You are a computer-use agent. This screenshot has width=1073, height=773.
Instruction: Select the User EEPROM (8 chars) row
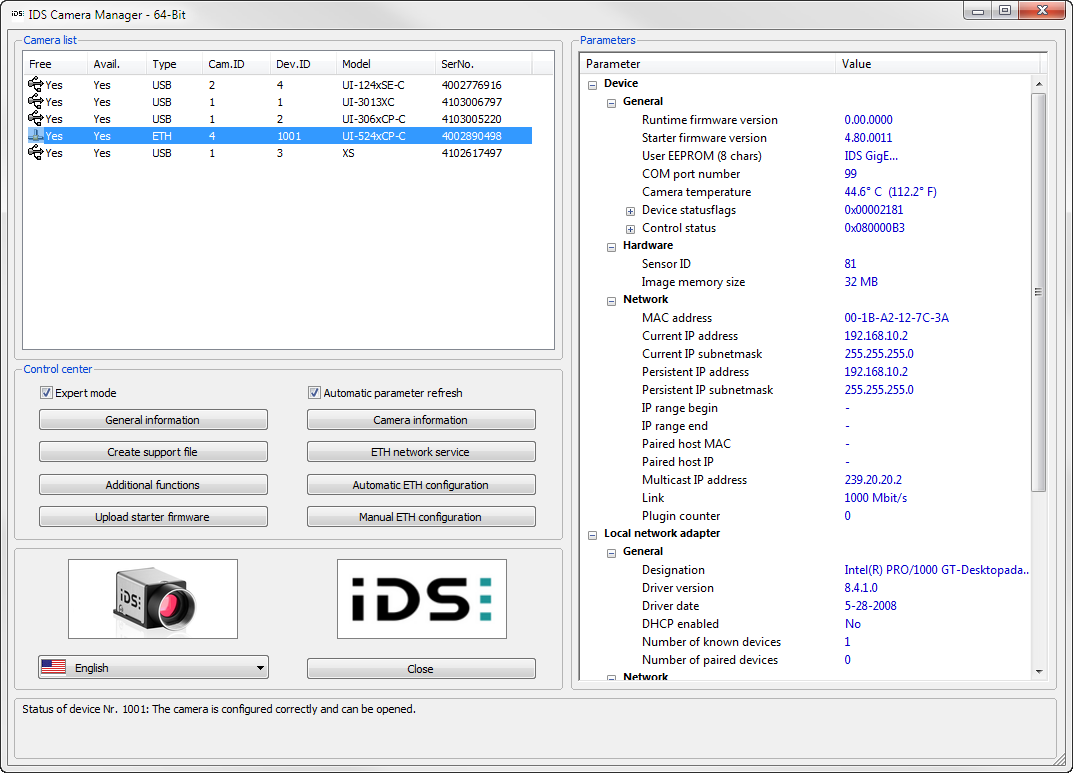pos(805,156)
